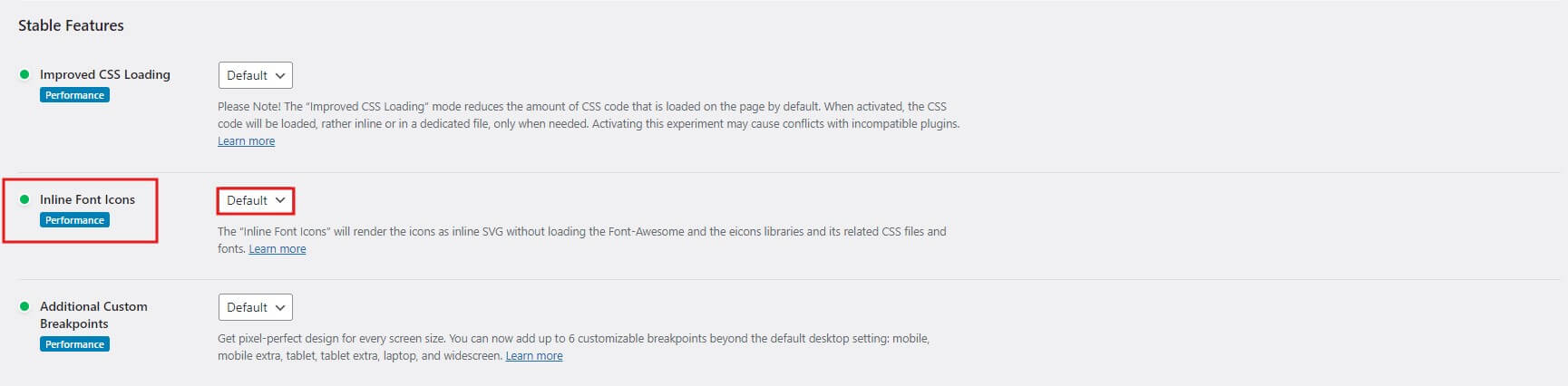Click the green status dot beside Inline Font Icons
The image size is (1568, 386).
pos(24,199)
